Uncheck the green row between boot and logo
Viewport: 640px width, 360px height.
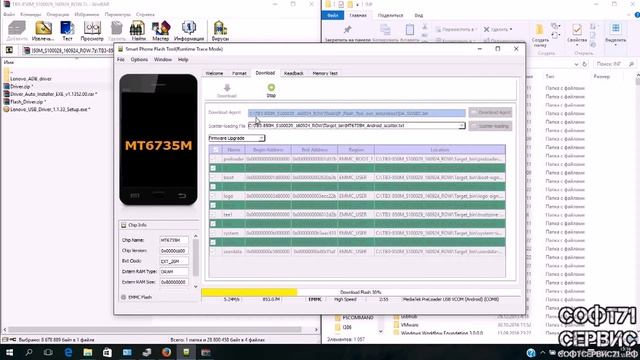[213, 187]
